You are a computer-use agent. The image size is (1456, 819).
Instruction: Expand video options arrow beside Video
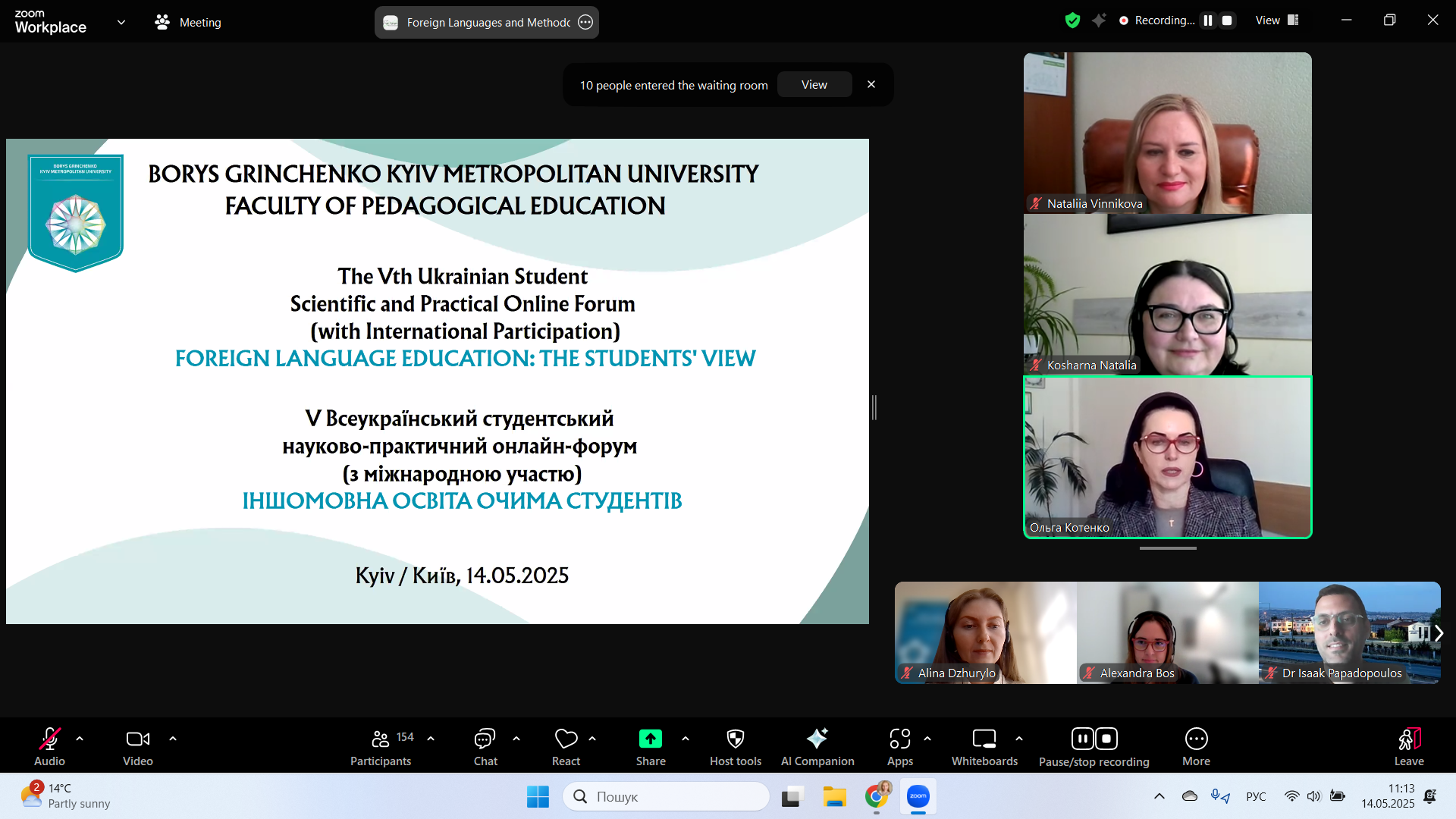click(x=173, y=738)
